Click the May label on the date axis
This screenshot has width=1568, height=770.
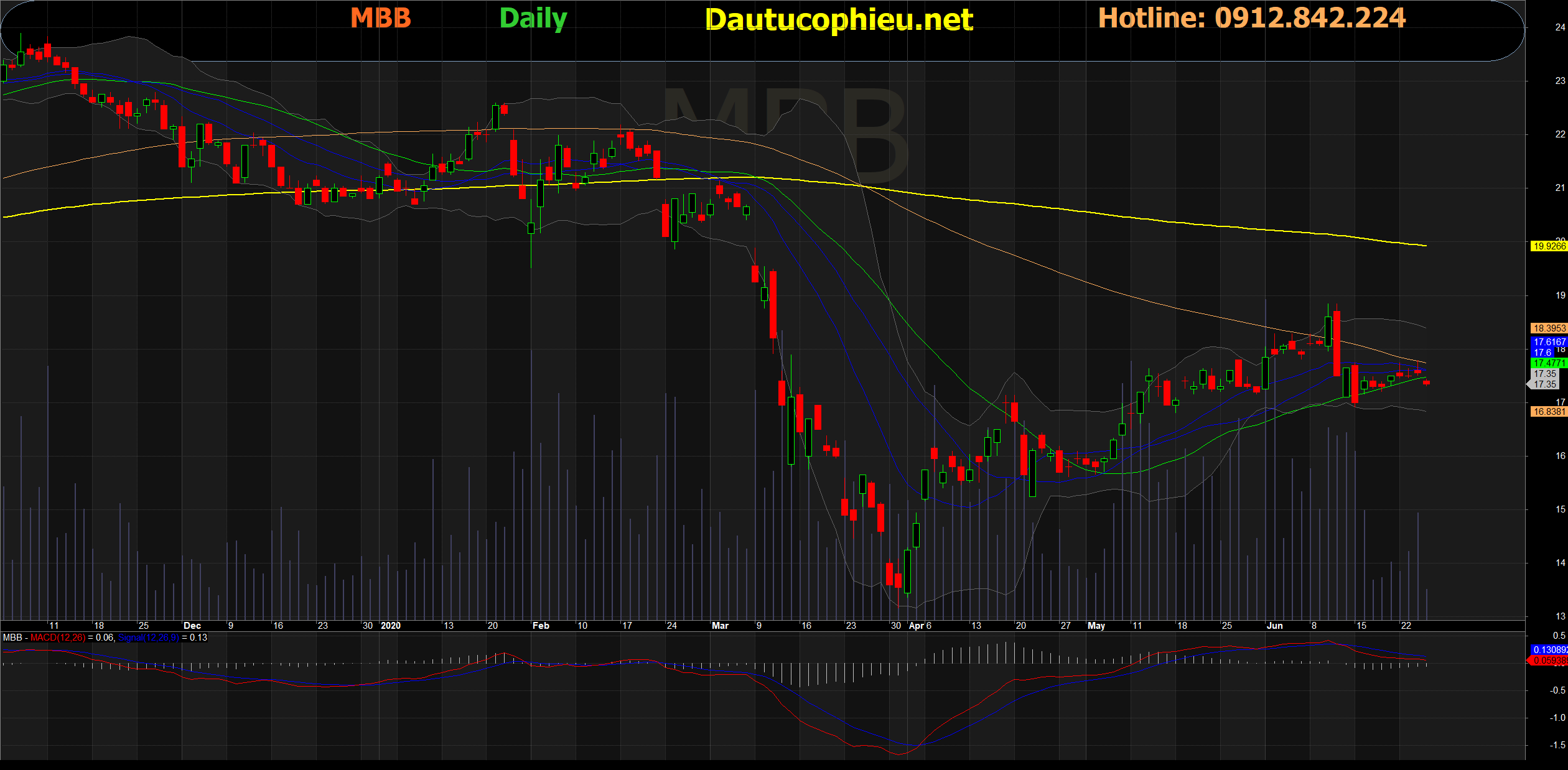tap(1096, 626)
